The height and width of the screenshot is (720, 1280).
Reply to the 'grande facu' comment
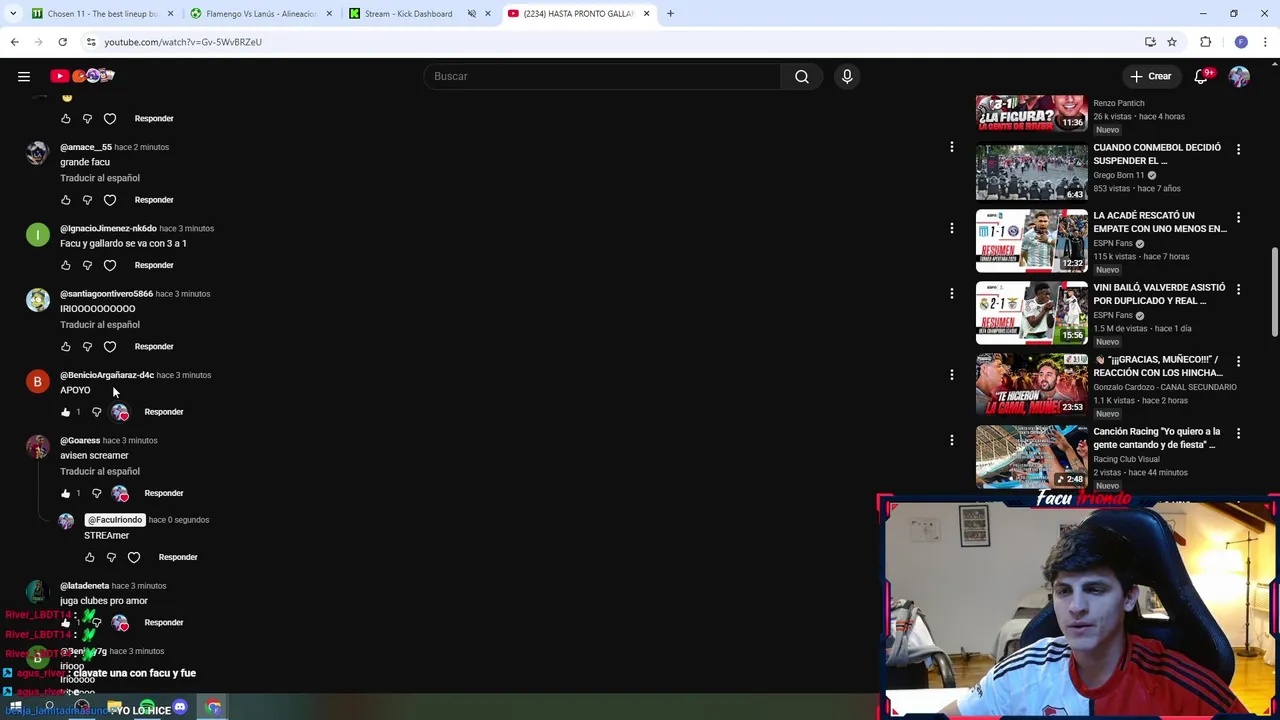pos(154,200)
